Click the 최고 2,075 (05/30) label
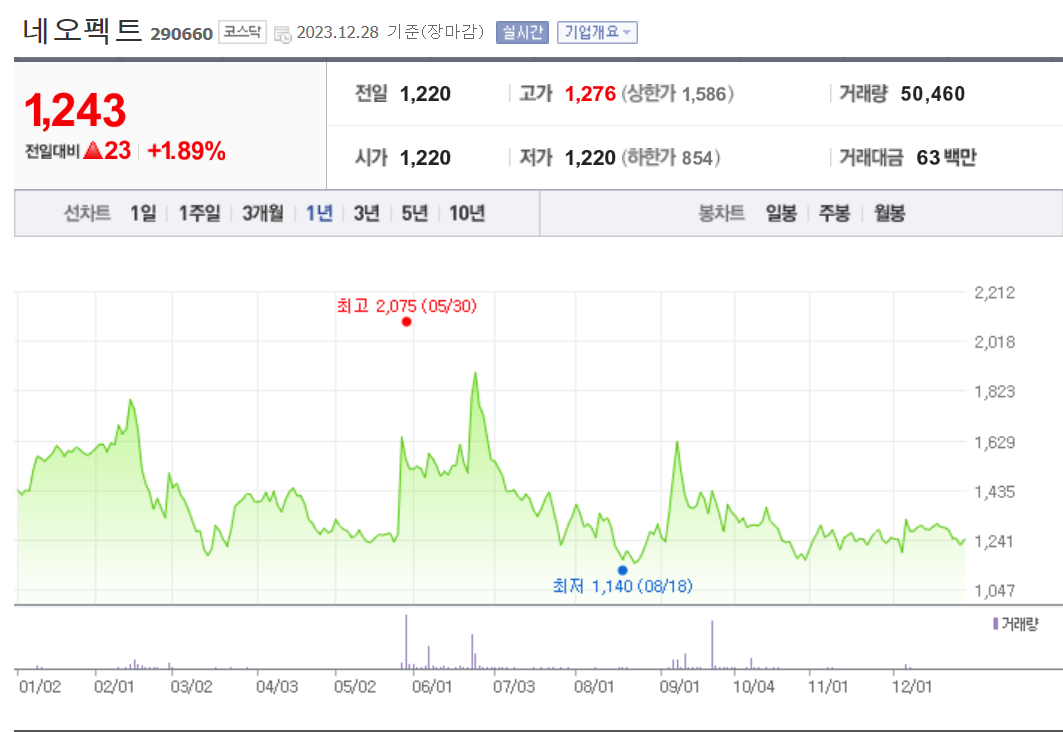1063x732 pixels. coord(407,306)
